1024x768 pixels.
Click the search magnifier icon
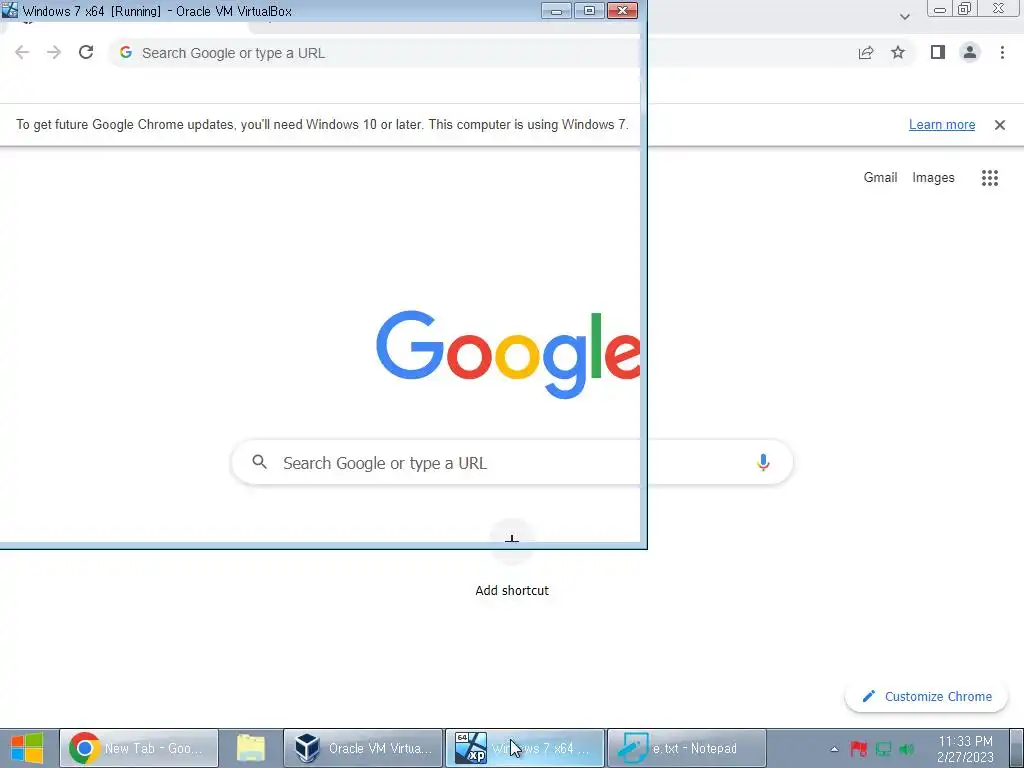tap(259, 462)
